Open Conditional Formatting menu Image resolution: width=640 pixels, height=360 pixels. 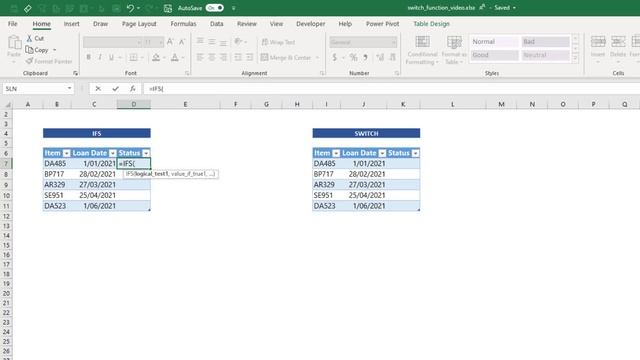coord(422,50)
